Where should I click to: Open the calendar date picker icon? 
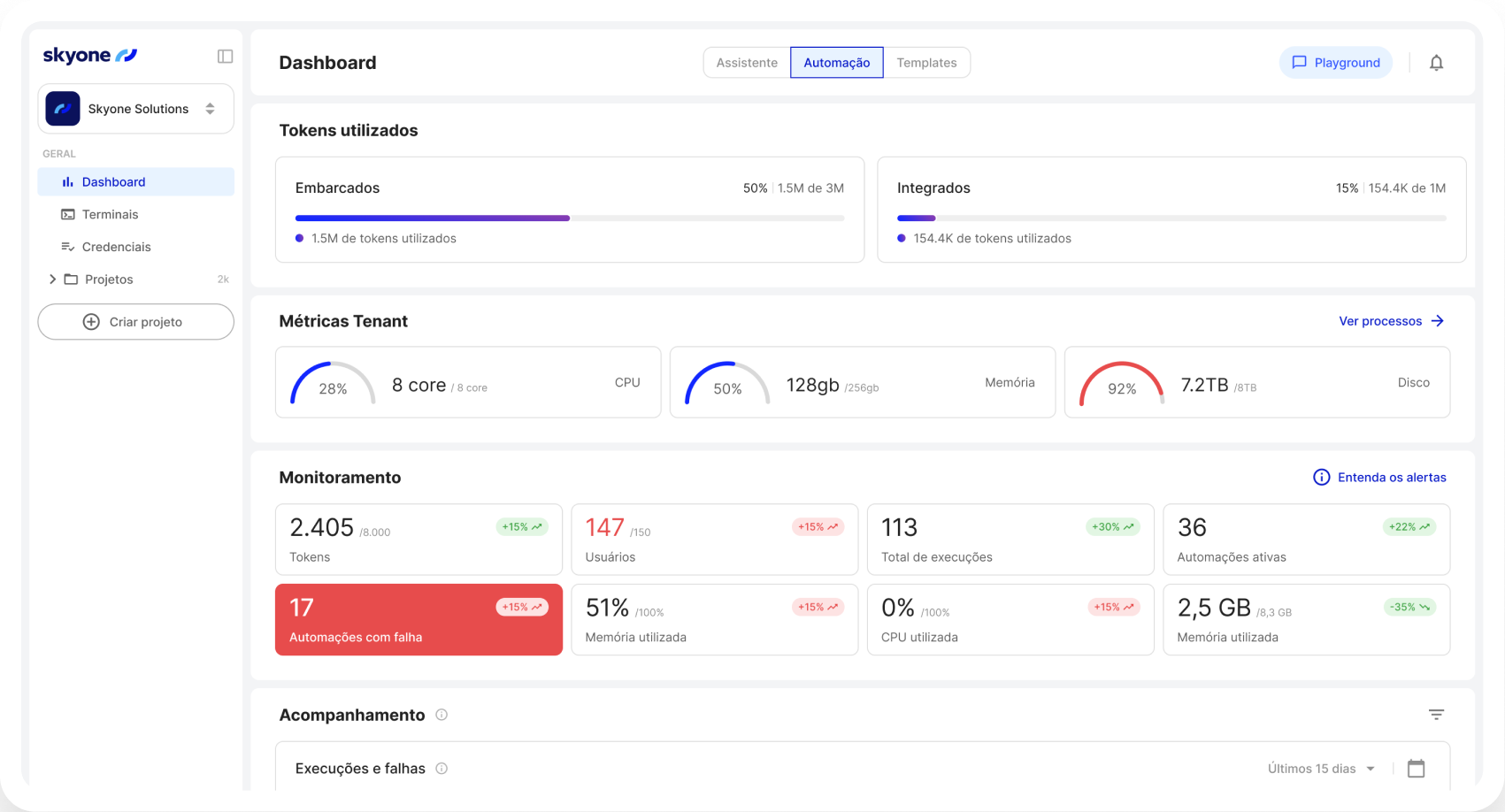pos(1416,769)
